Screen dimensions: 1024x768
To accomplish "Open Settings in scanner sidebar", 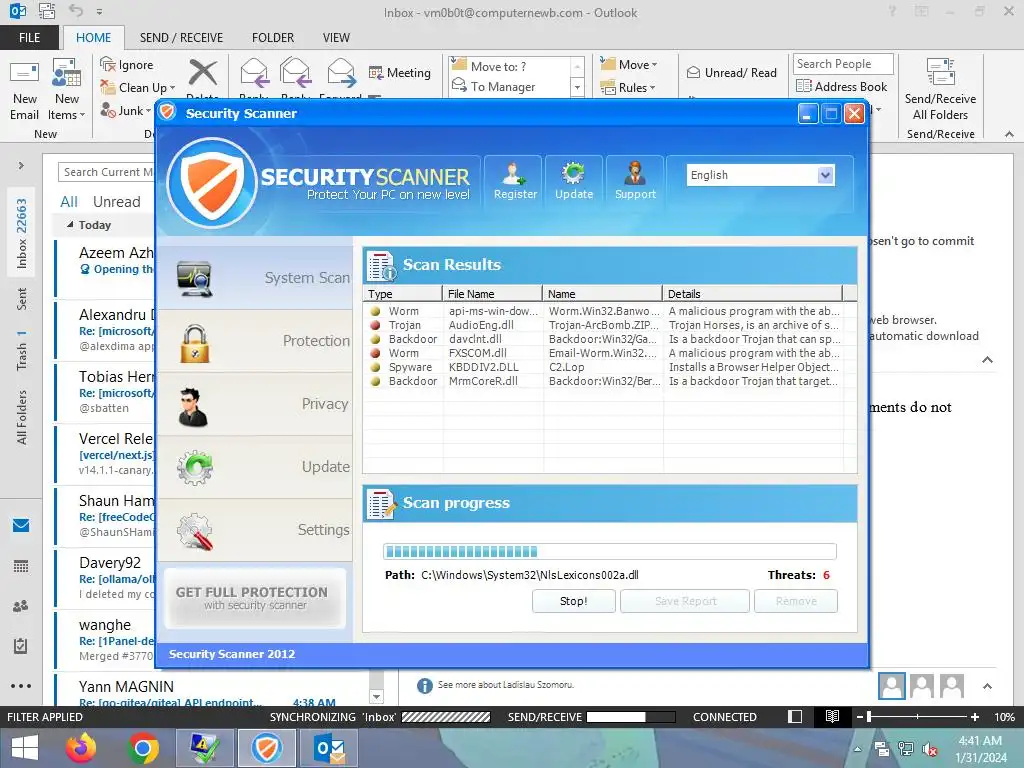I will [x=255, y=530].
